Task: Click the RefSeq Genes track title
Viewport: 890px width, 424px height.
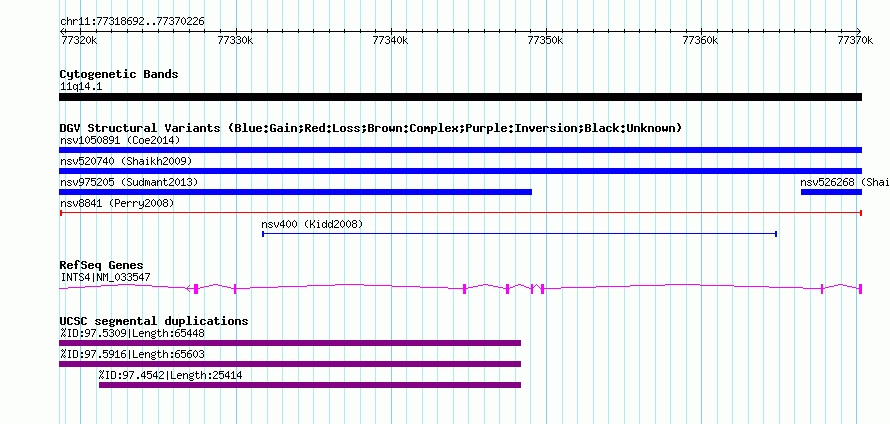Action: click(x=102, y=265)
